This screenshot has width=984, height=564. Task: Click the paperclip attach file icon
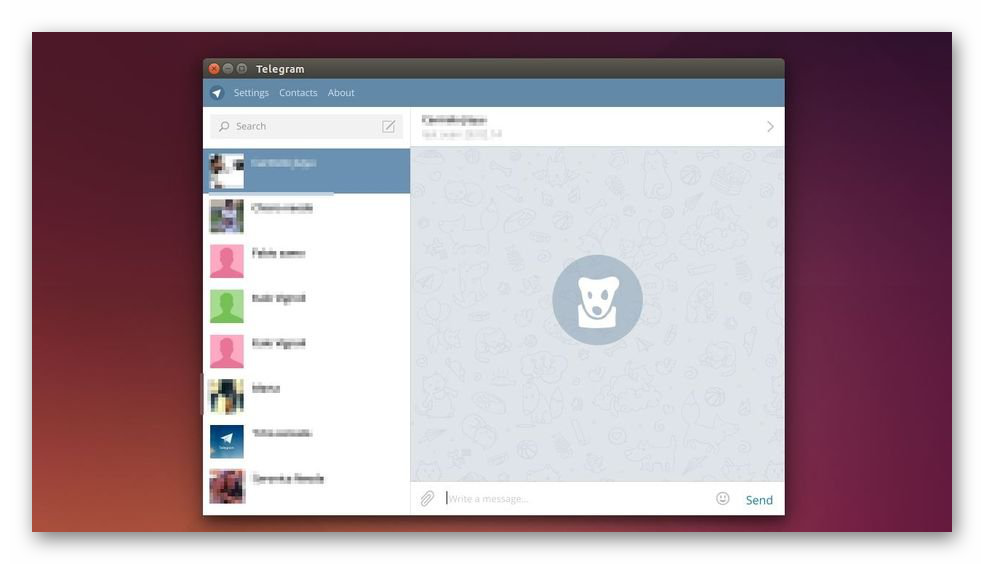[427, 498]
